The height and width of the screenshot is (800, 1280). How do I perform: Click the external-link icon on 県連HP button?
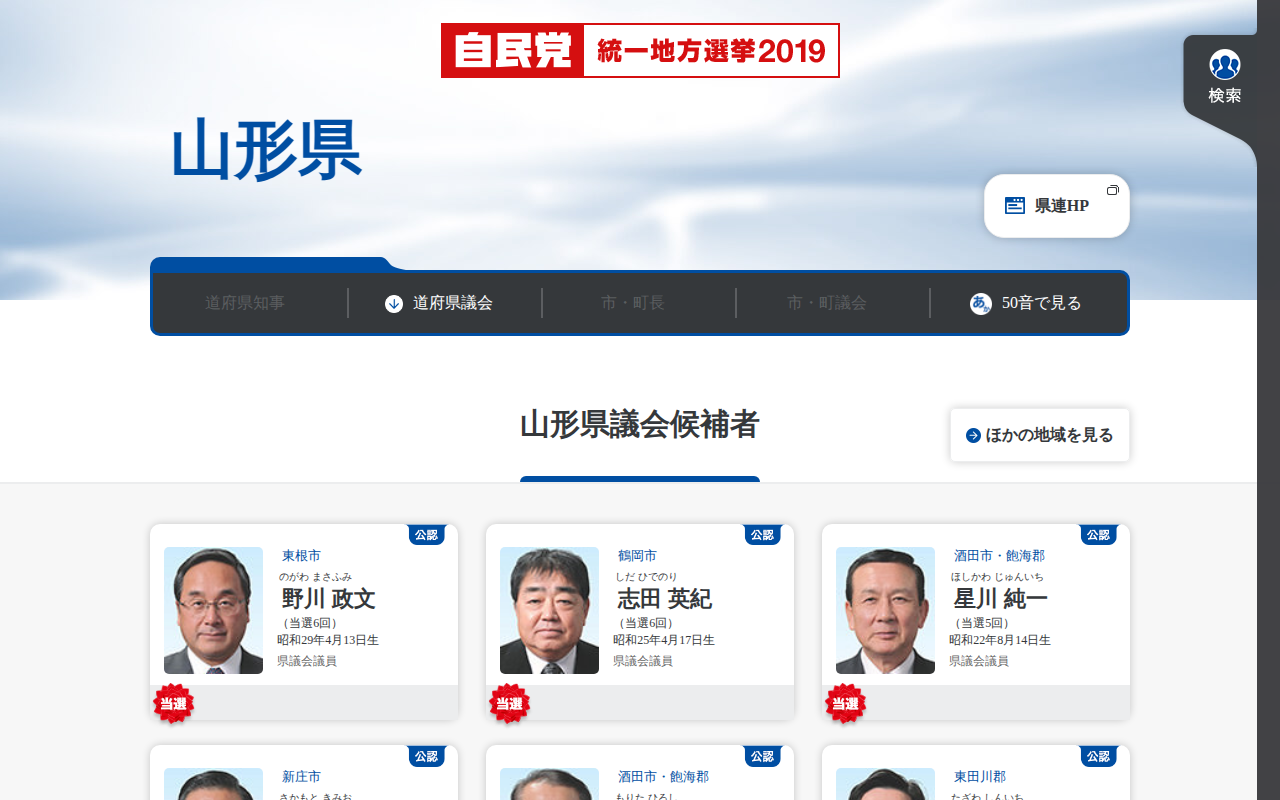[x=1112, y=190]
